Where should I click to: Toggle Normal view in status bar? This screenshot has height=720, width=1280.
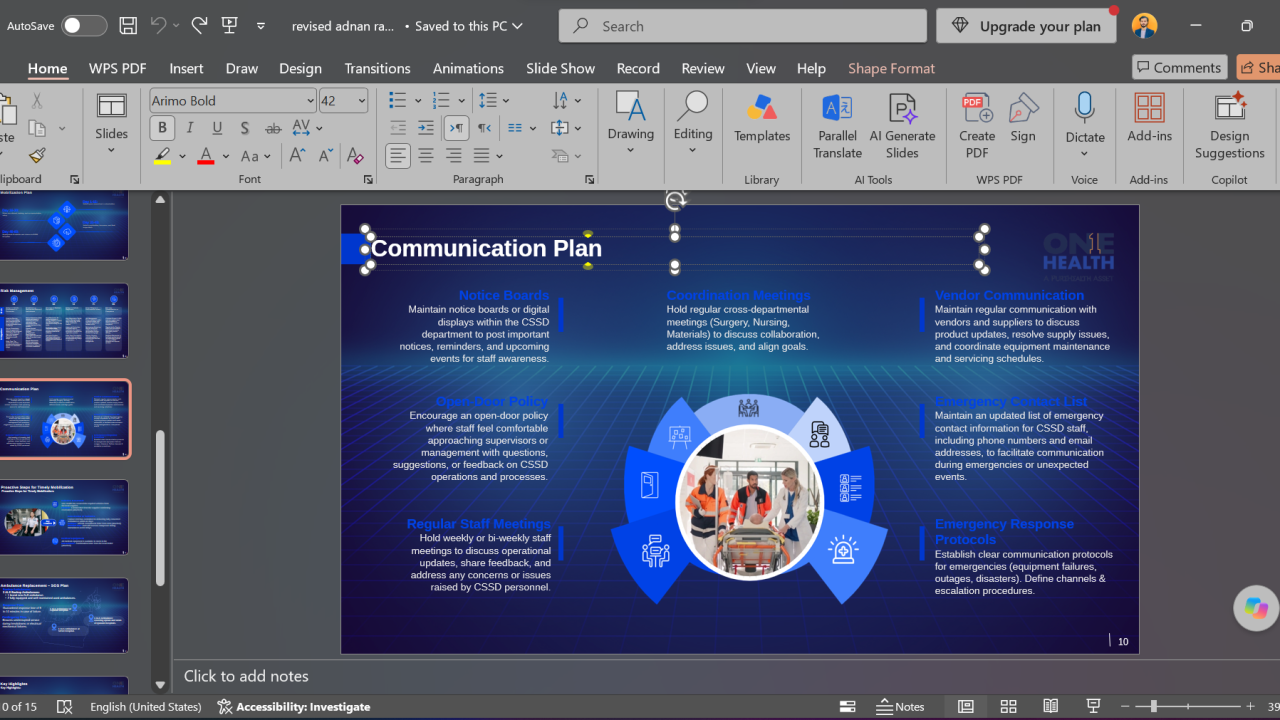coord(966,706)
